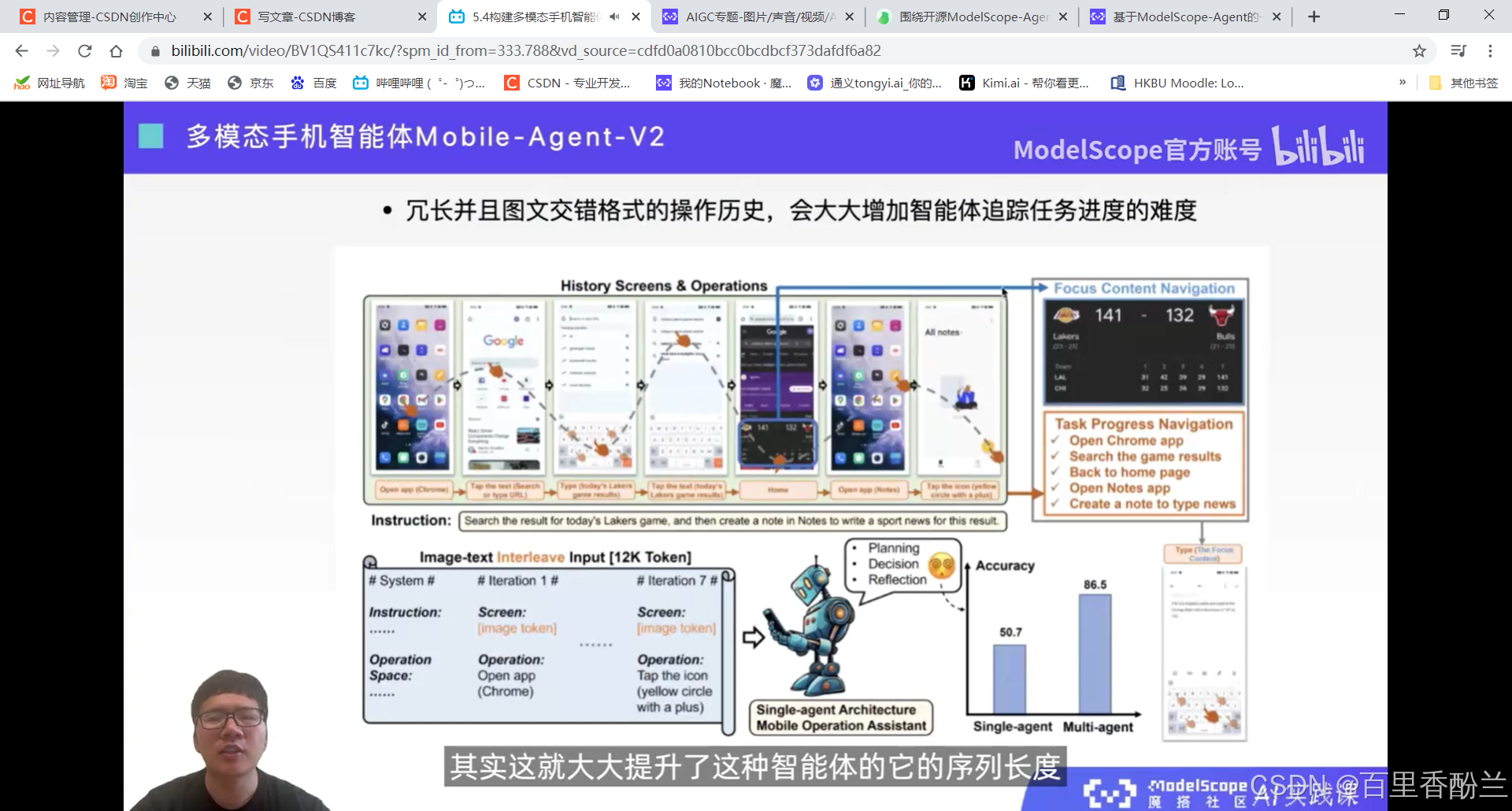The width and height of the screenshot is (1512, 811).
Task: Bookmark this page with the star icon
Action: pyautogui.click(x=1419, y=51)
